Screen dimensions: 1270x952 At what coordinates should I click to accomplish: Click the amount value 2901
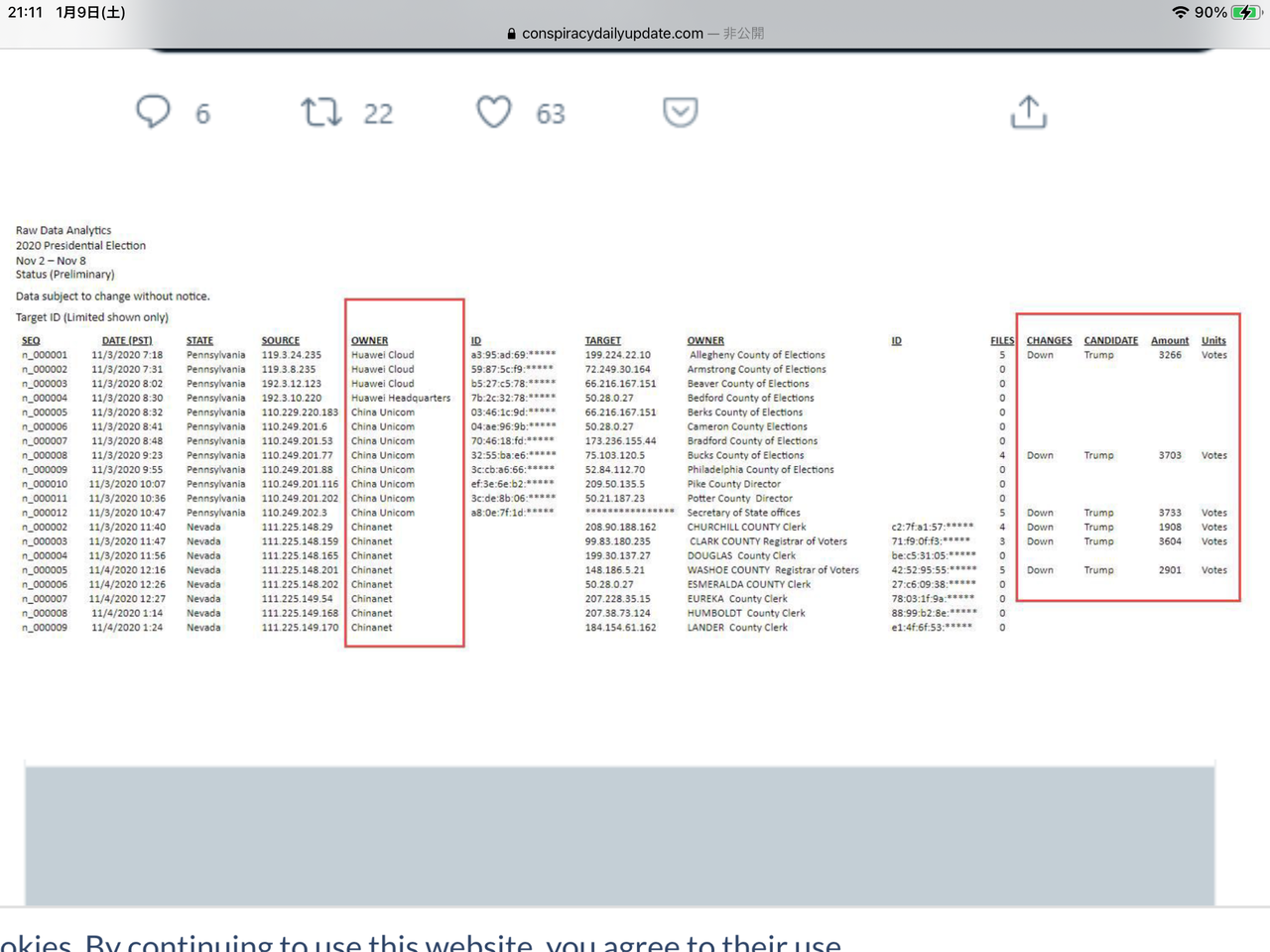click(1170, 570)
